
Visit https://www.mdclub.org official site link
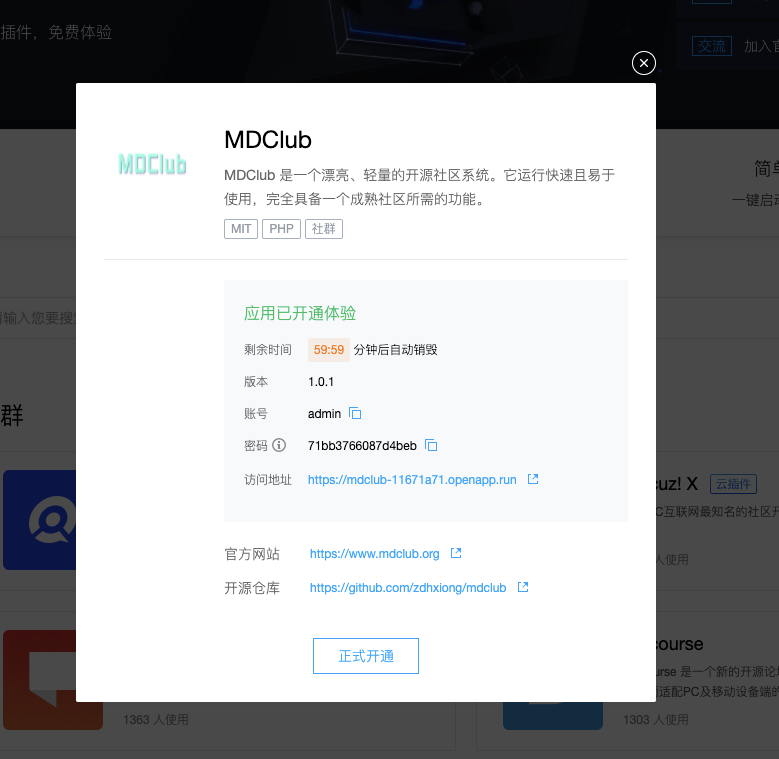point(375,554)
